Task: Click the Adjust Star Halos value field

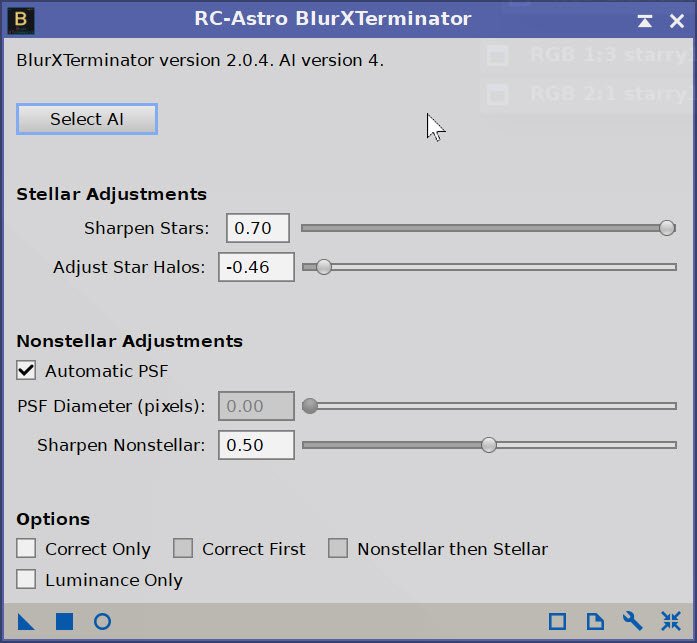Action: click(x=256, y=267)
